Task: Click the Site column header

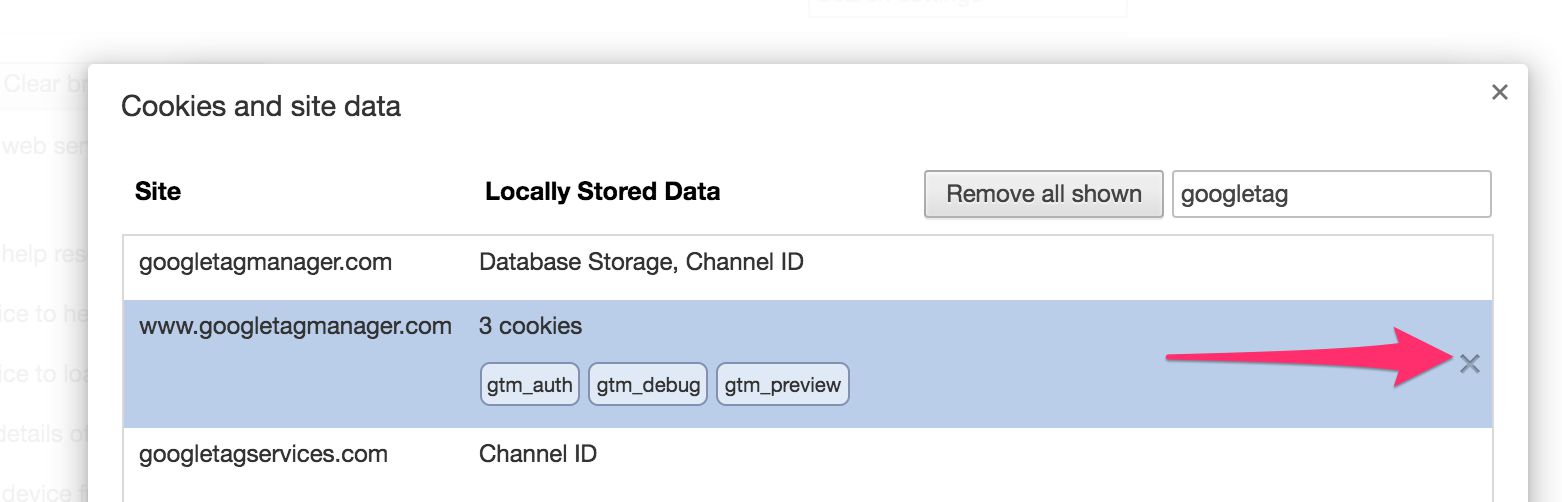Action: (158, 191)
